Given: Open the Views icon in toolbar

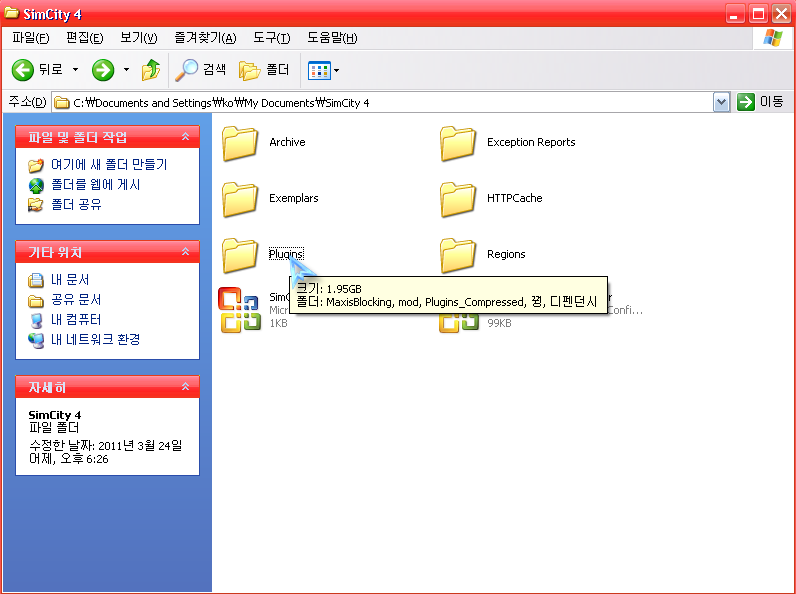Looking at the screenshot, I should [319, 71].
